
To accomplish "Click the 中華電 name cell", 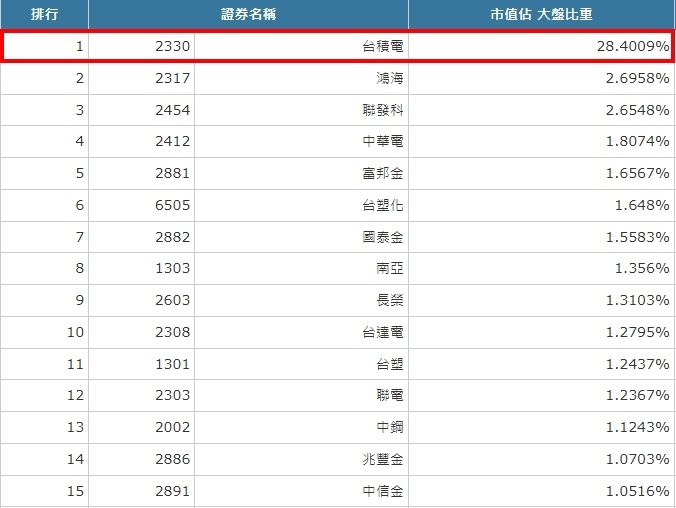I will 383,141.
